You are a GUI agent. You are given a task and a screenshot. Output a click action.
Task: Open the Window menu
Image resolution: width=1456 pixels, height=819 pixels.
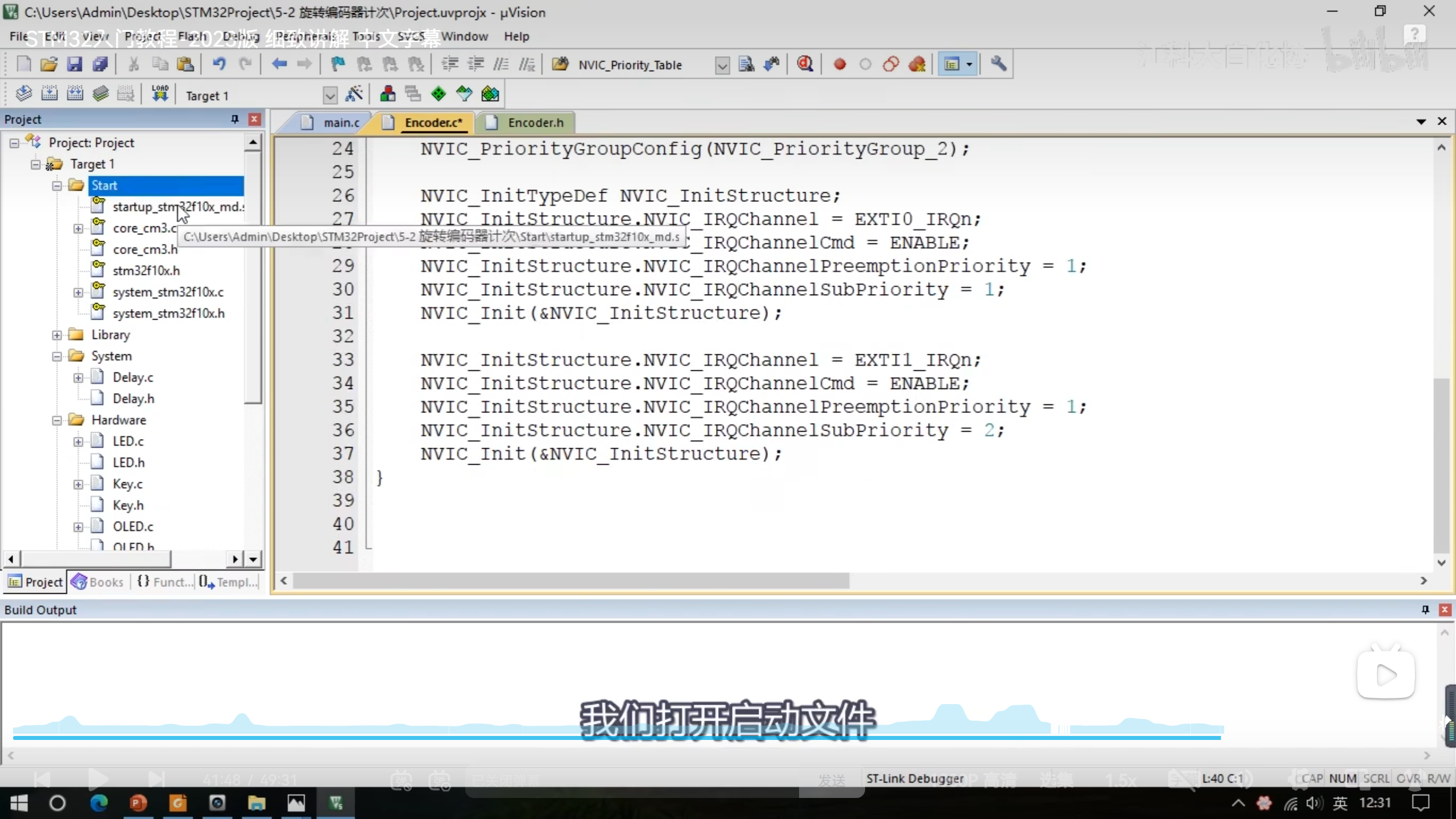click(x=464, y=36)
